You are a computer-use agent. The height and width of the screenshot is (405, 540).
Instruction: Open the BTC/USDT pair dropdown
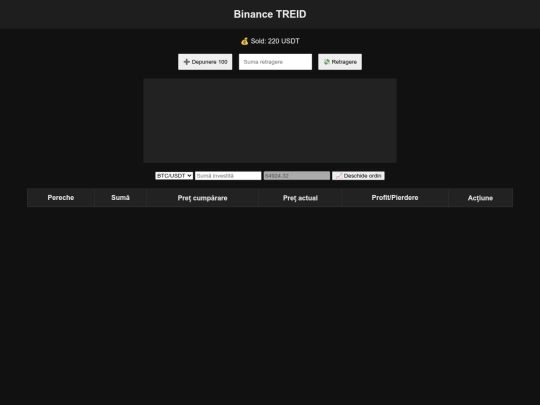pyautogui.click(x=174, y=176)
